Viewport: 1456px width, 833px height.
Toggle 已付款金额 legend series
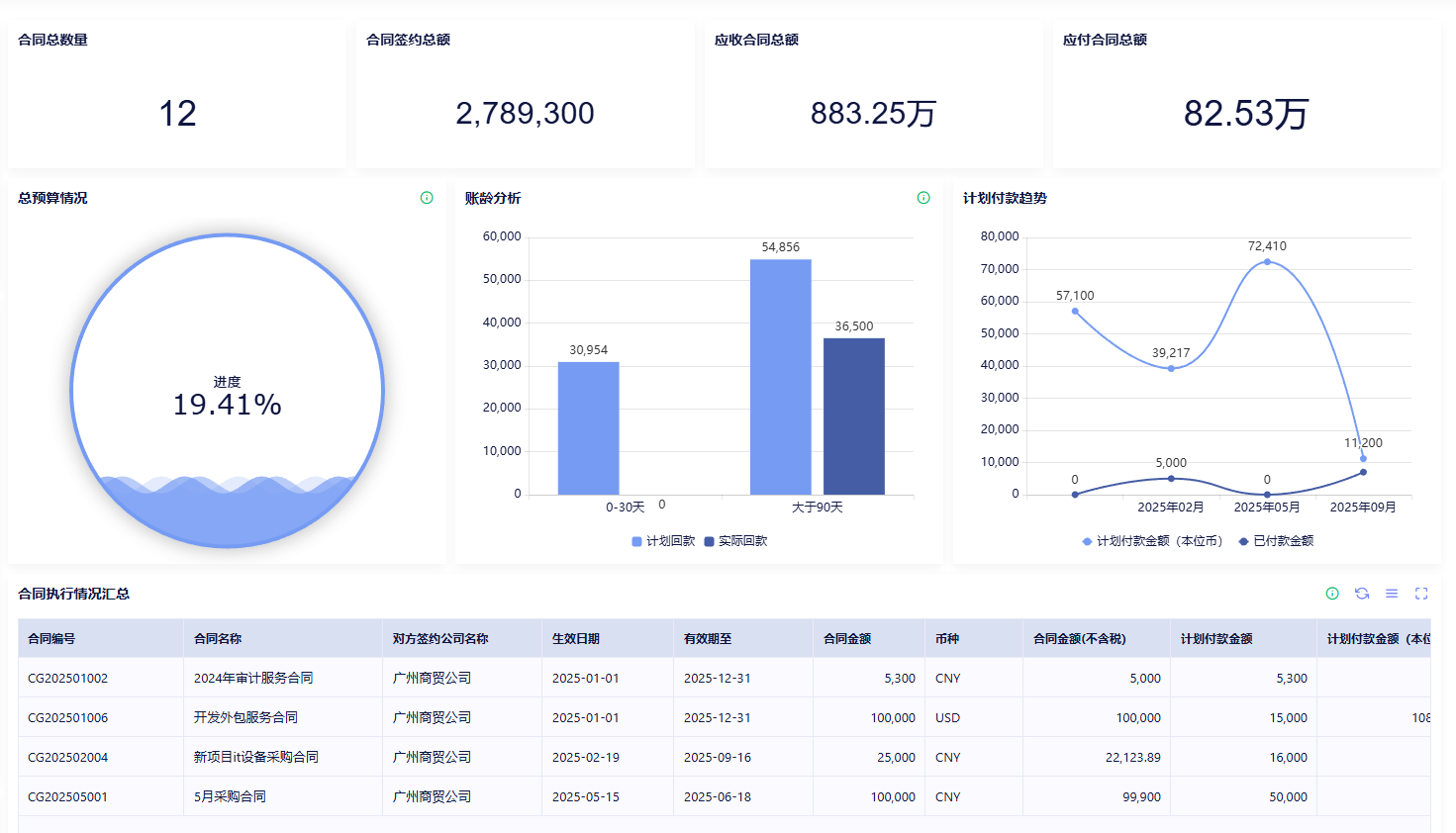(x=1277, y=541)
